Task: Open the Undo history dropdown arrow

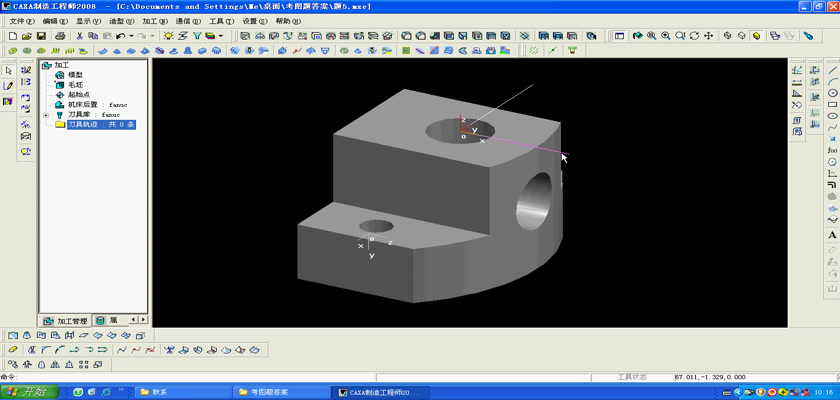Action: [x=131, y=36]
